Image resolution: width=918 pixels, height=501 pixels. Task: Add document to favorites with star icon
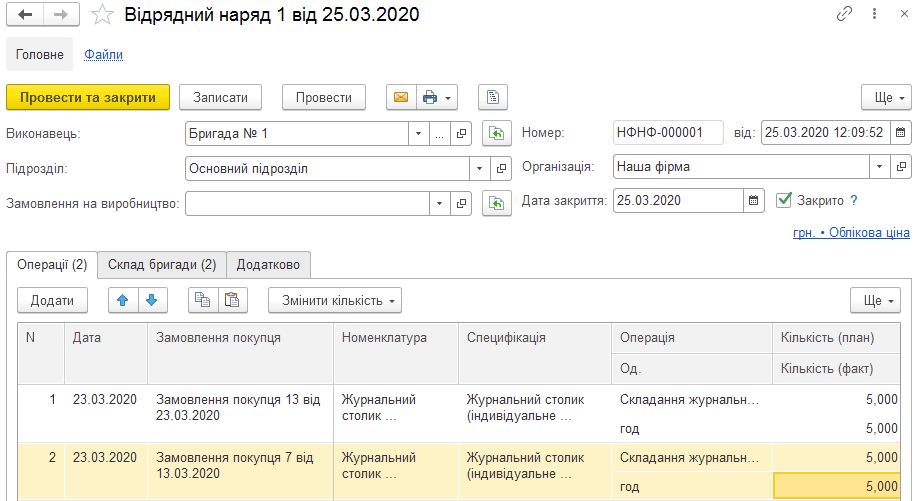pos(102,15)
